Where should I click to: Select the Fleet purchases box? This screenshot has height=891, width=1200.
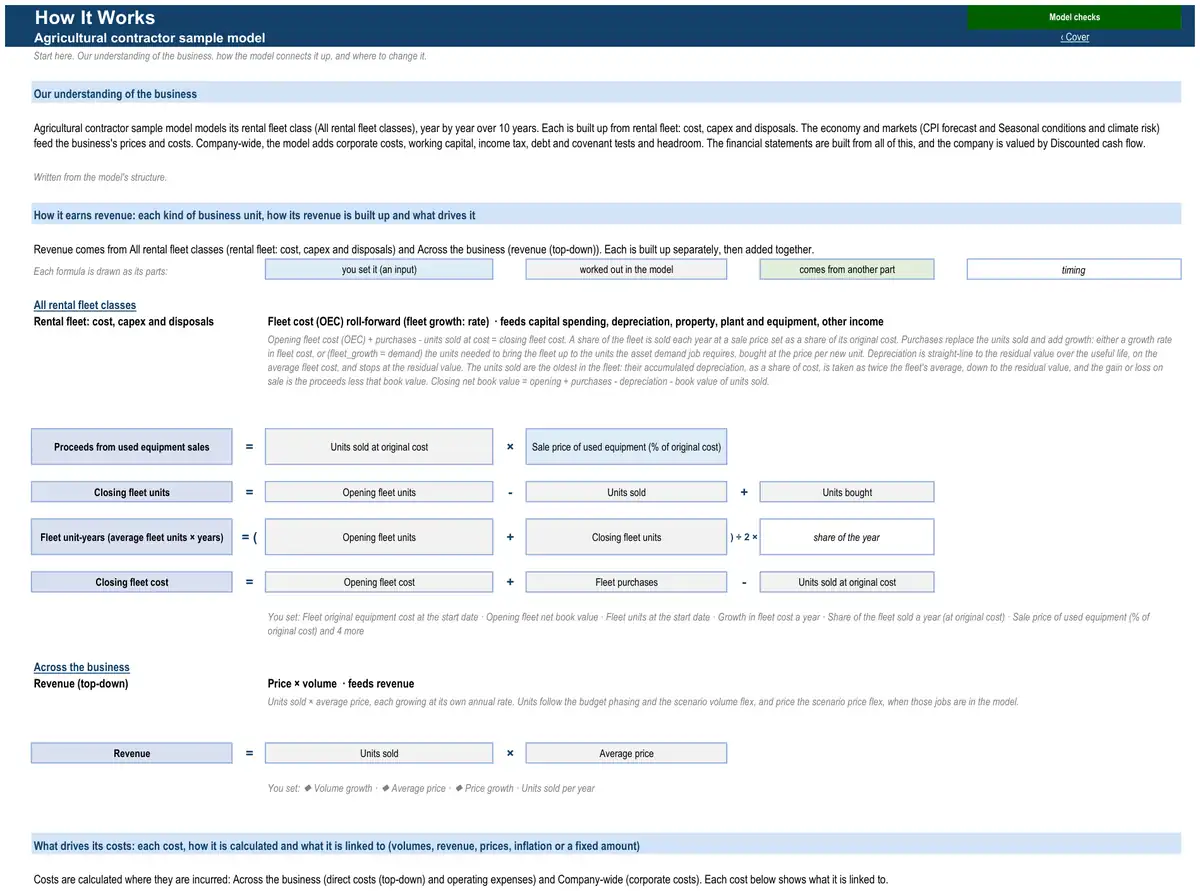(x=626, y=582)
